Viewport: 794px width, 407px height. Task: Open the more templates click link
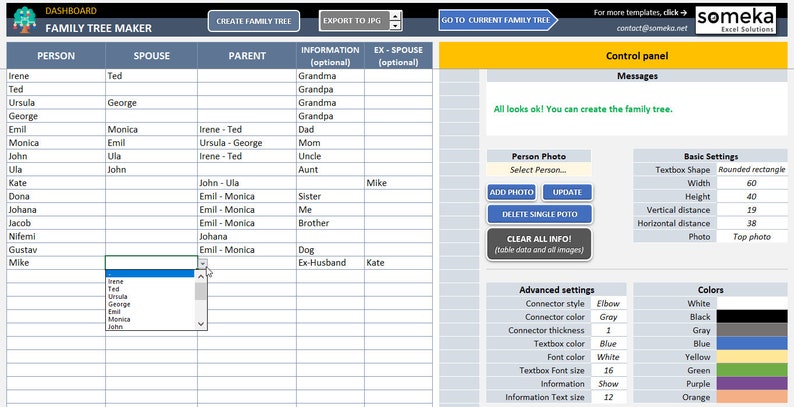pos(640,12)
